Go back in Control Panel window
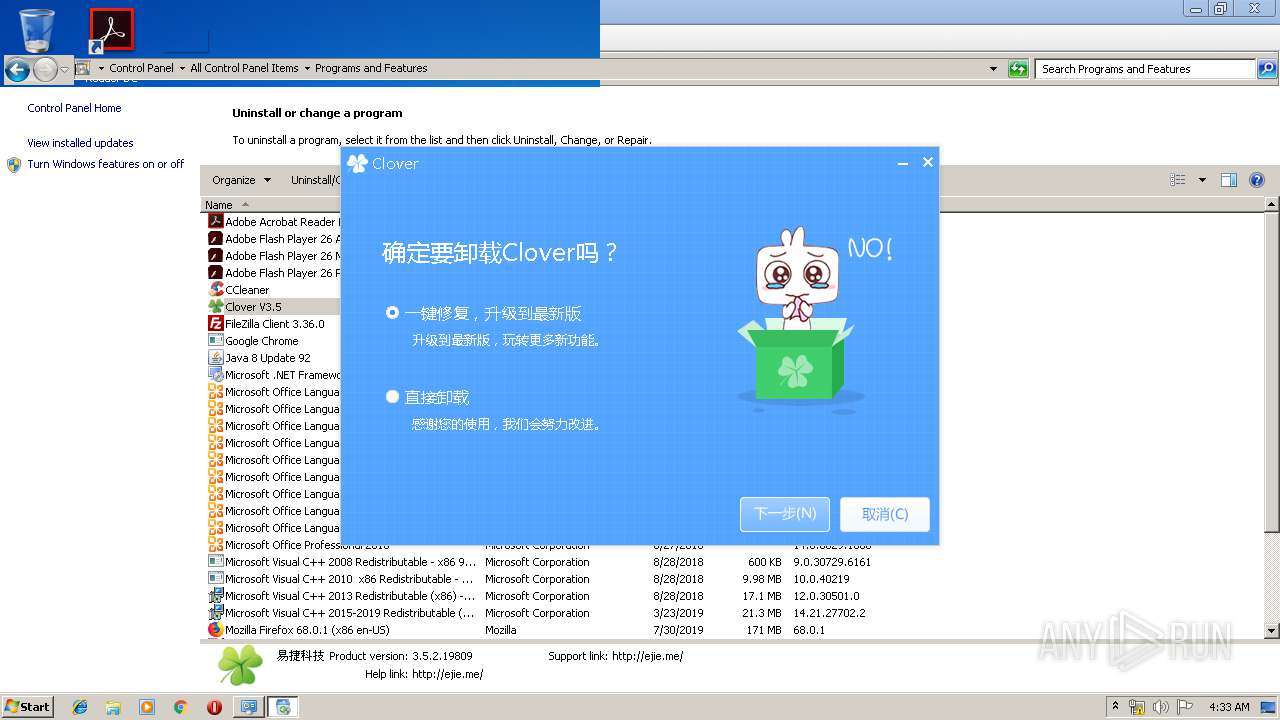Viewport: 1280px width, 720px height. [17, 69]
